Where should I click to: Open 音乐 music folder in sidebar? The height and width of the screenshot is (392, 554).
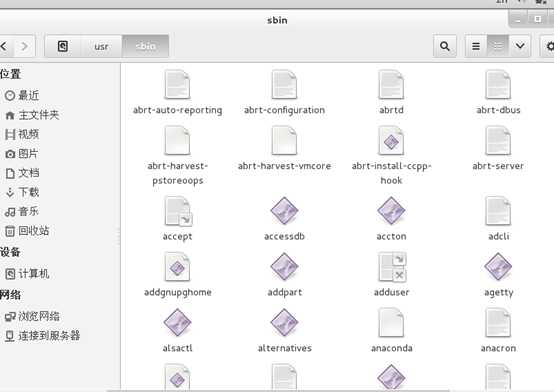[x=22, y=211]
